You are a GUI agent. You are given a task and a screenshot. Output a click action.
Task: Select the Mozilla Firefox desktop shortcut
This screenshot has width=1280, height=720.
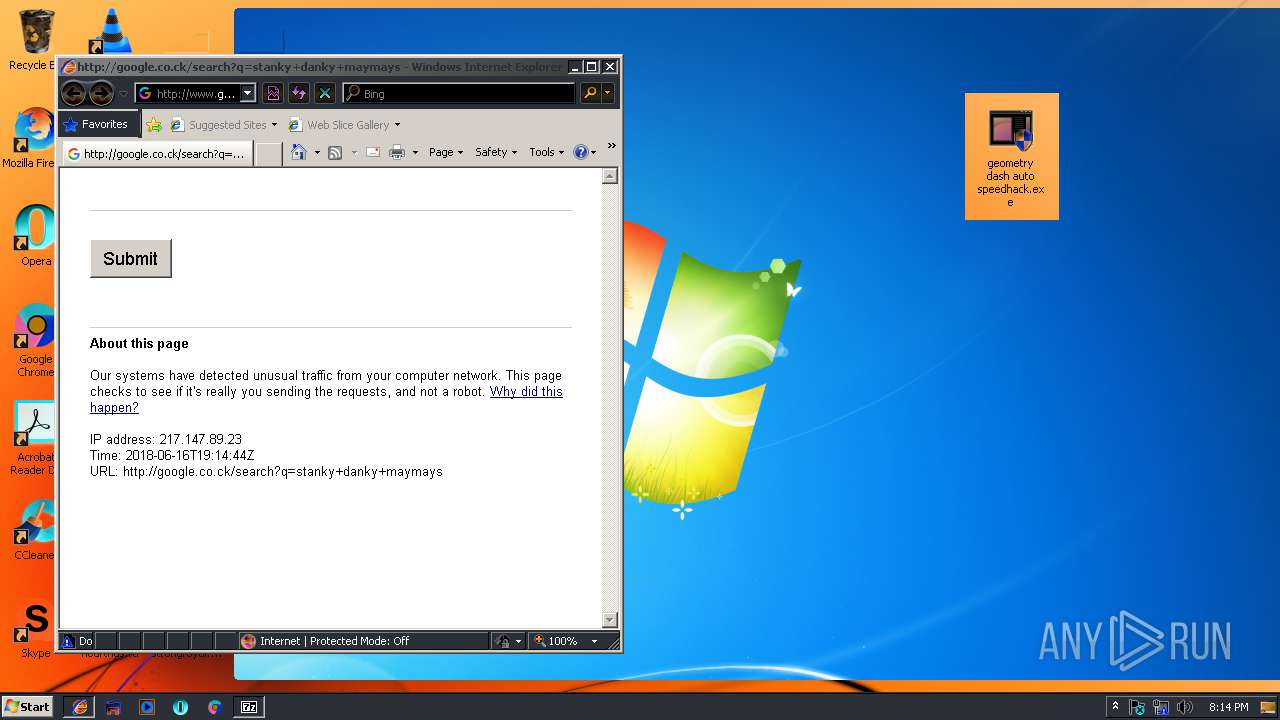tap(32, 138)
